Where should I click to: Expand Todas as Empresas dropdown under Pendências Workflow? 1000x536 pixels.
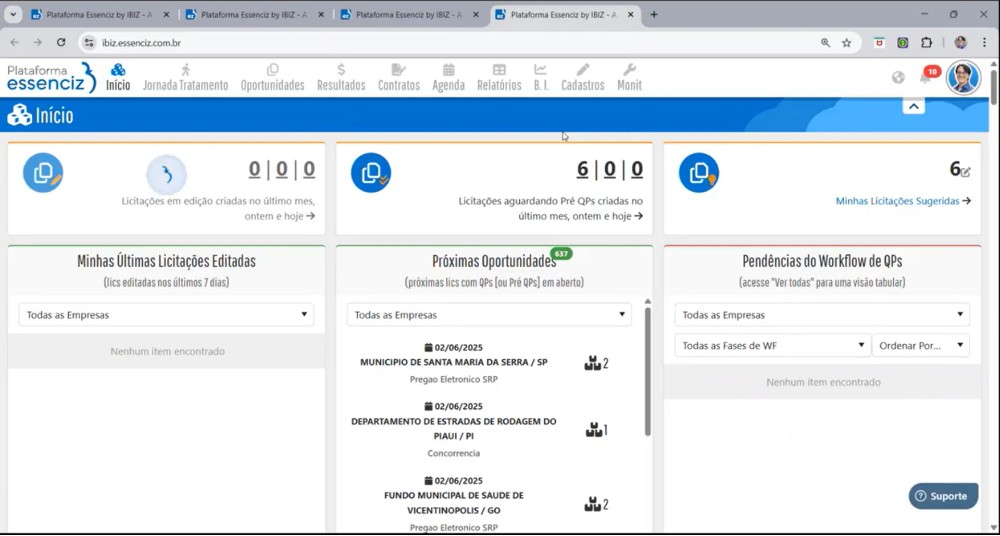[822, 315]
